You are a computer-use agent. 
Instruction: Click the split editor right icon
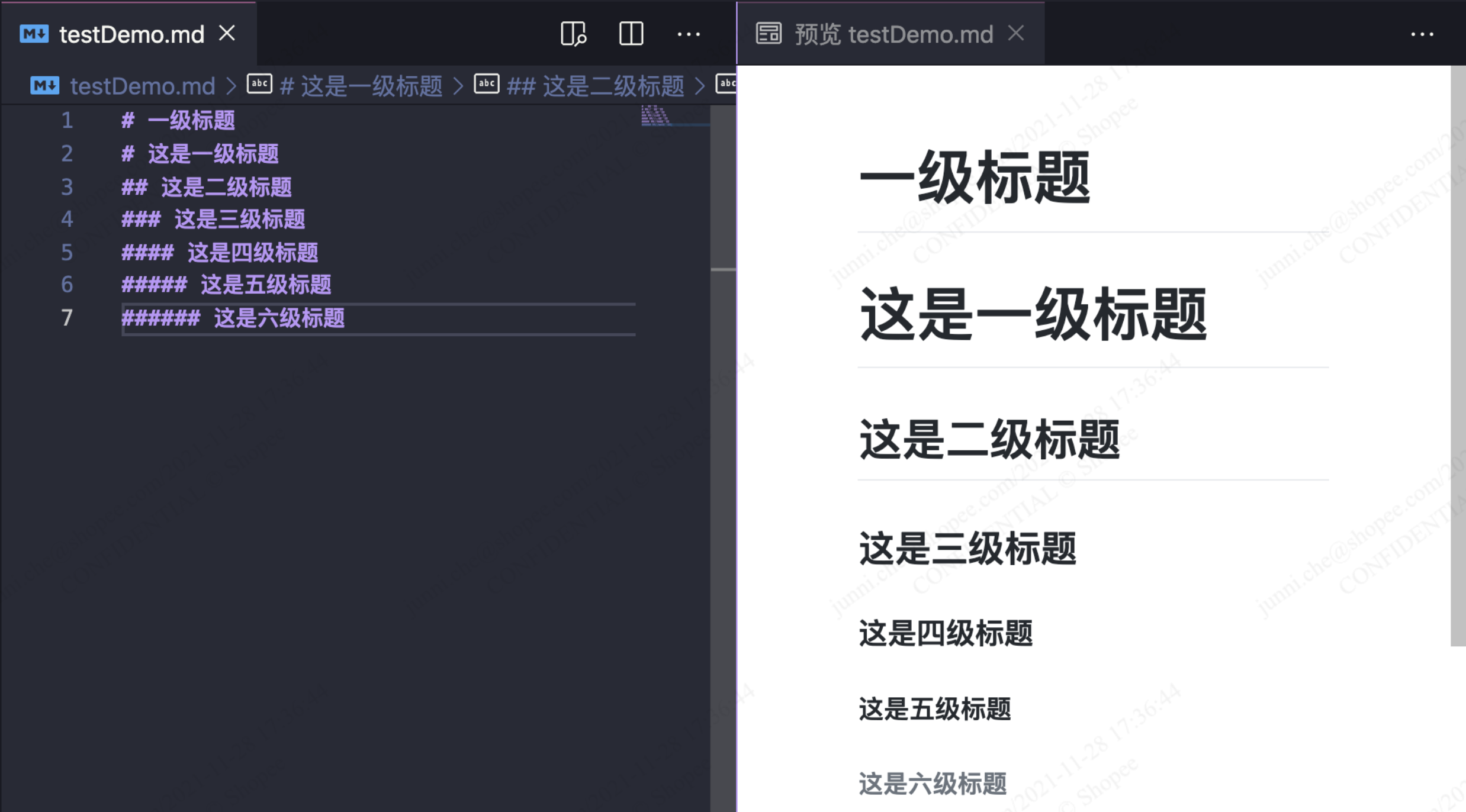pos(631,34)
